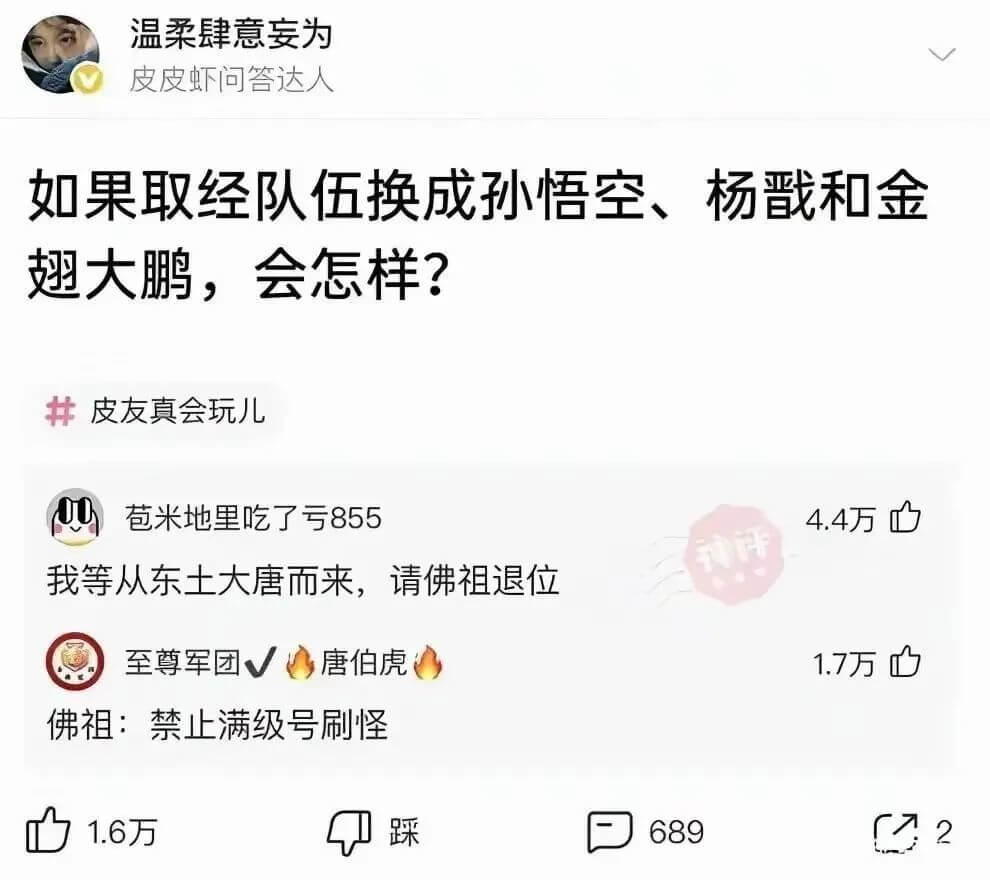Open username 温柔肆意妄为 profile
Viewport: 990px width, 880px height.
230,33
